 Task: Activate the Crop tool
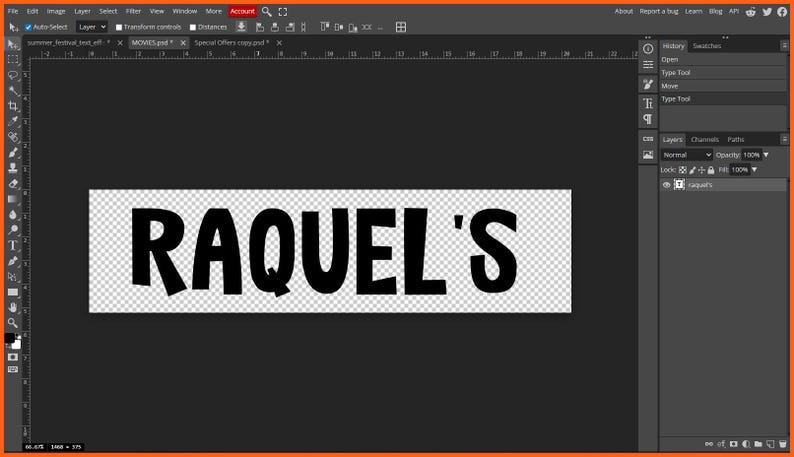13,106
